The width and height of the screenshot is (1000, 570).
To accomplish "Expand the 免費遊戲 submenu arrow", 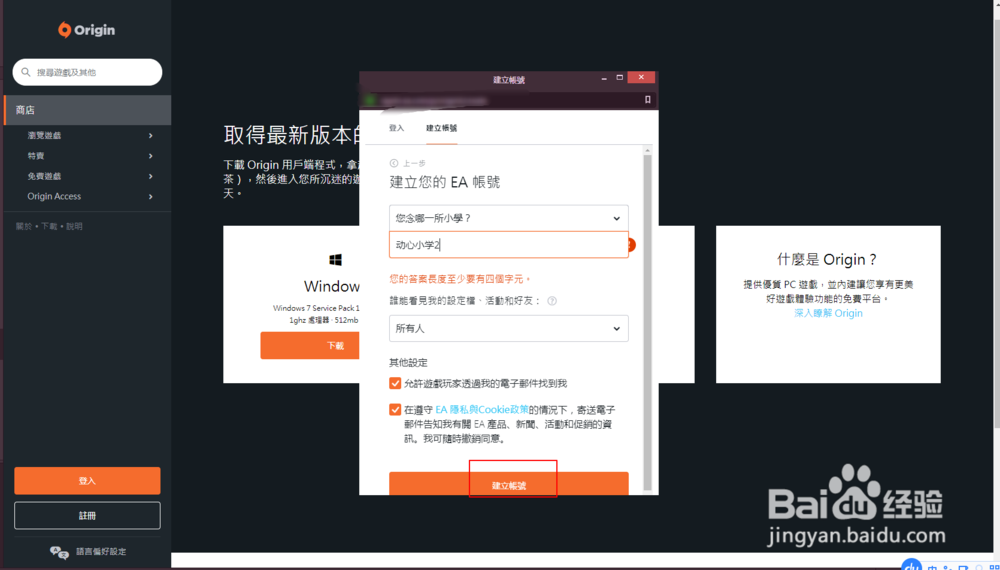I will [x=151, y=177].
